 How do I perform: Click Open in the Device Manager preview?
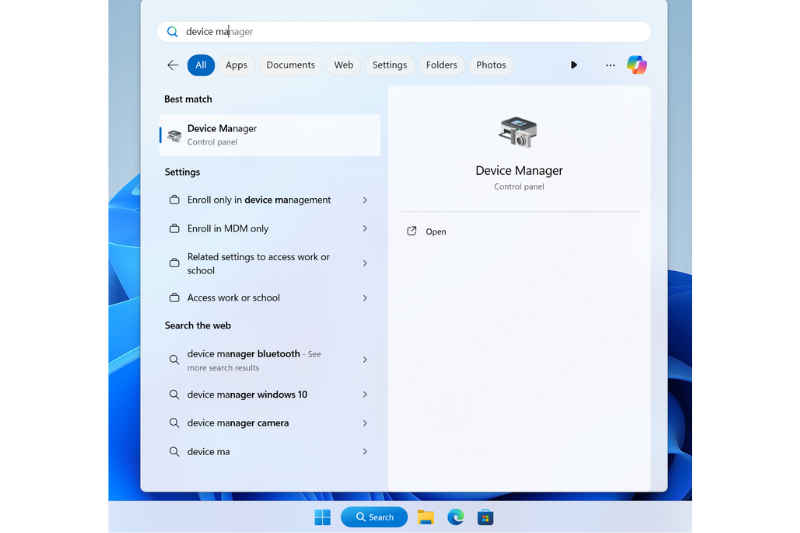[435, 232]
